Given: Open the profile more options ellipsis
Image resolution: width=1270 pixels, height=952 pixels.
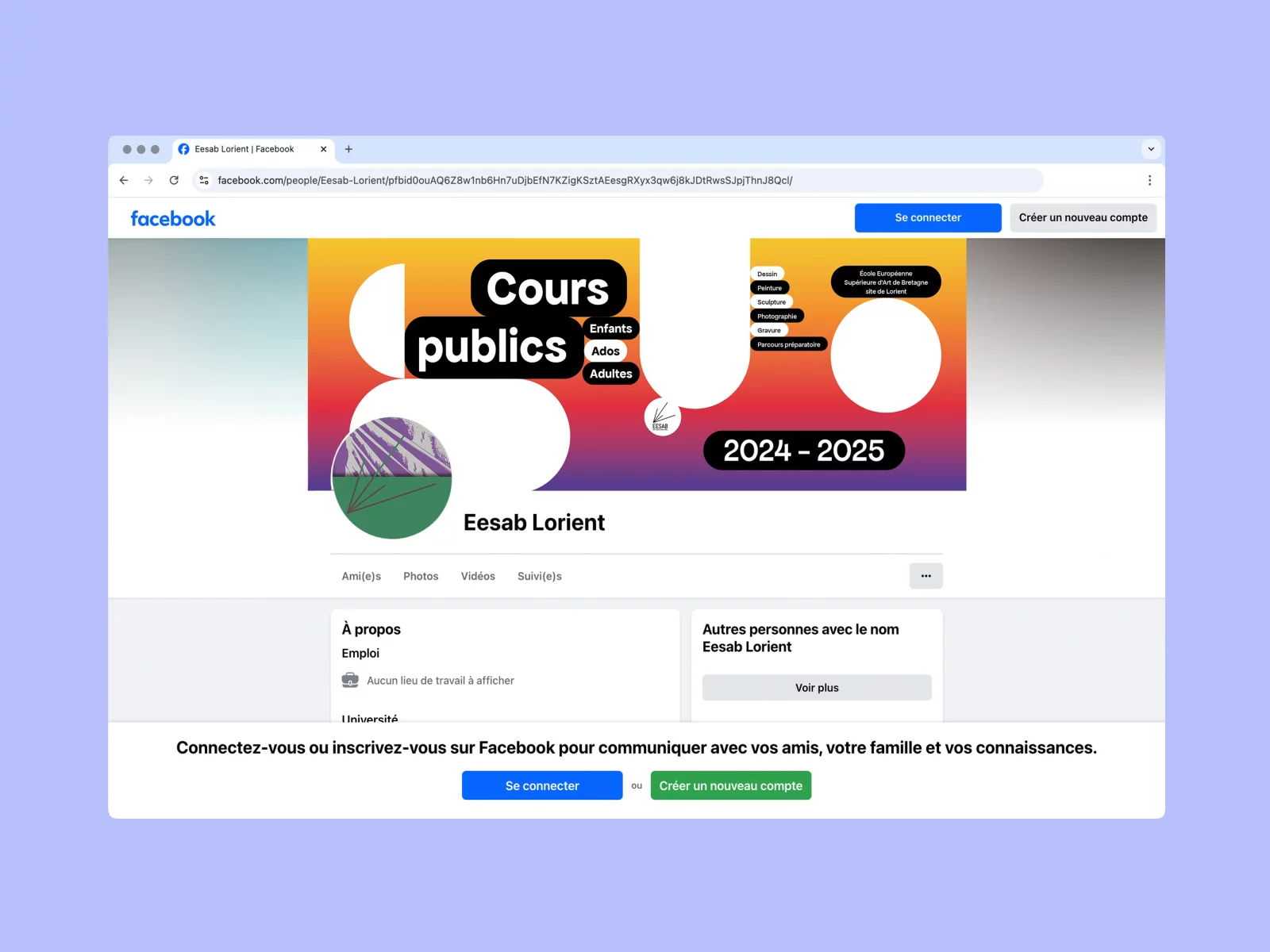Looking at the screenshot, I should pos(926,576).
